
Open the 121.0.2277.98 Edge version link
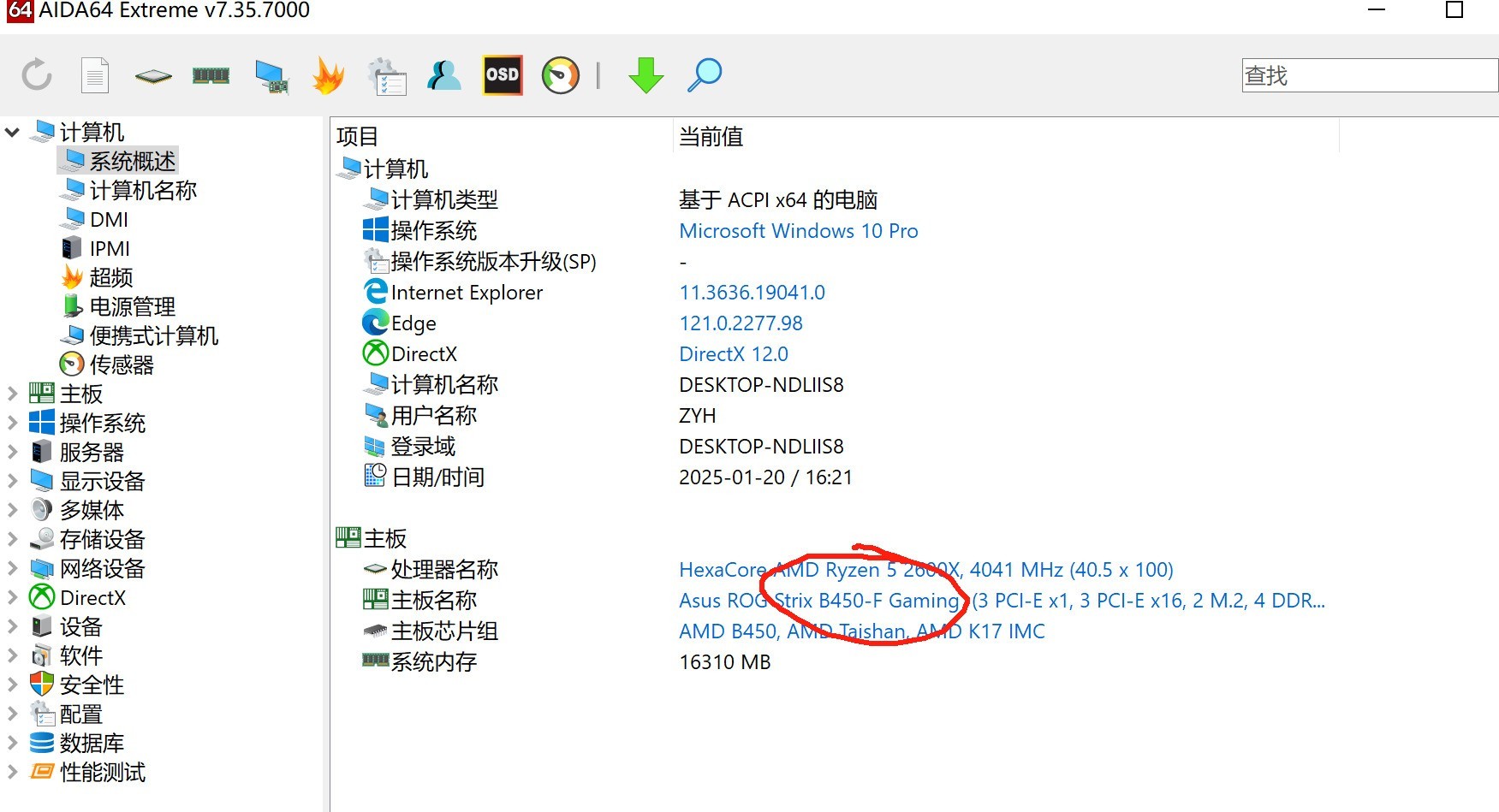(x=741, y=323)
